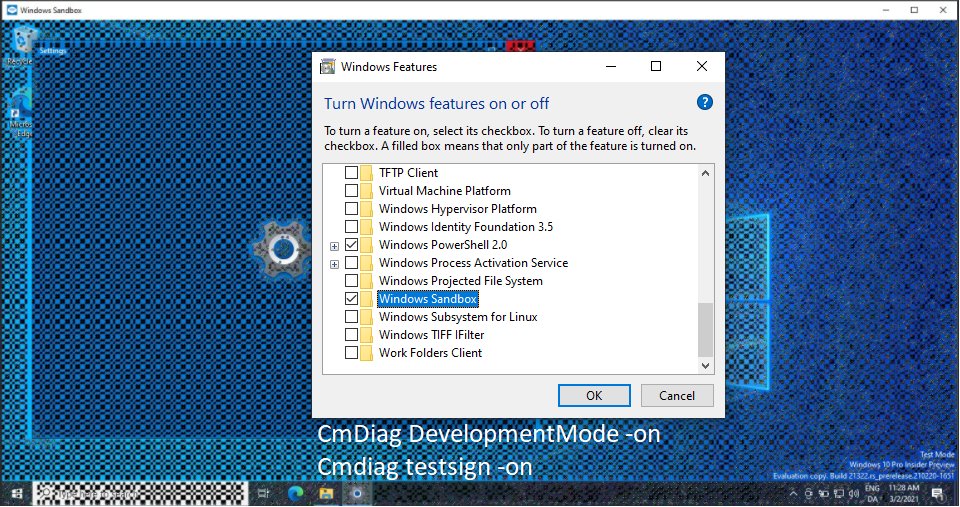Select the Windows Sandbox list label
This screenshot has width=960, height=507.
(428, 299)
